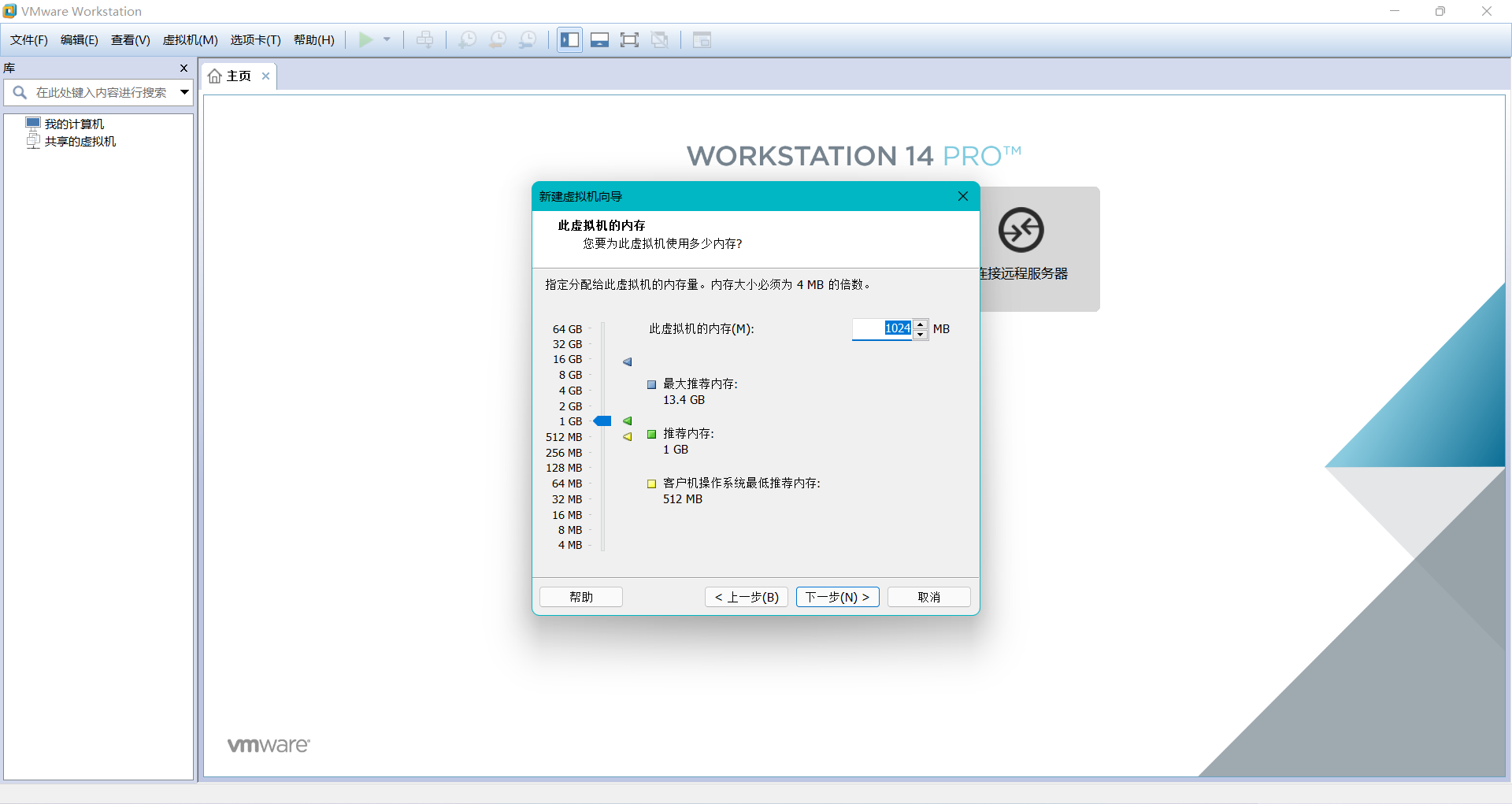This screenshot has height=804, width=1512.
Task: Open the 查看(V) menu
Action: point(131,40)
